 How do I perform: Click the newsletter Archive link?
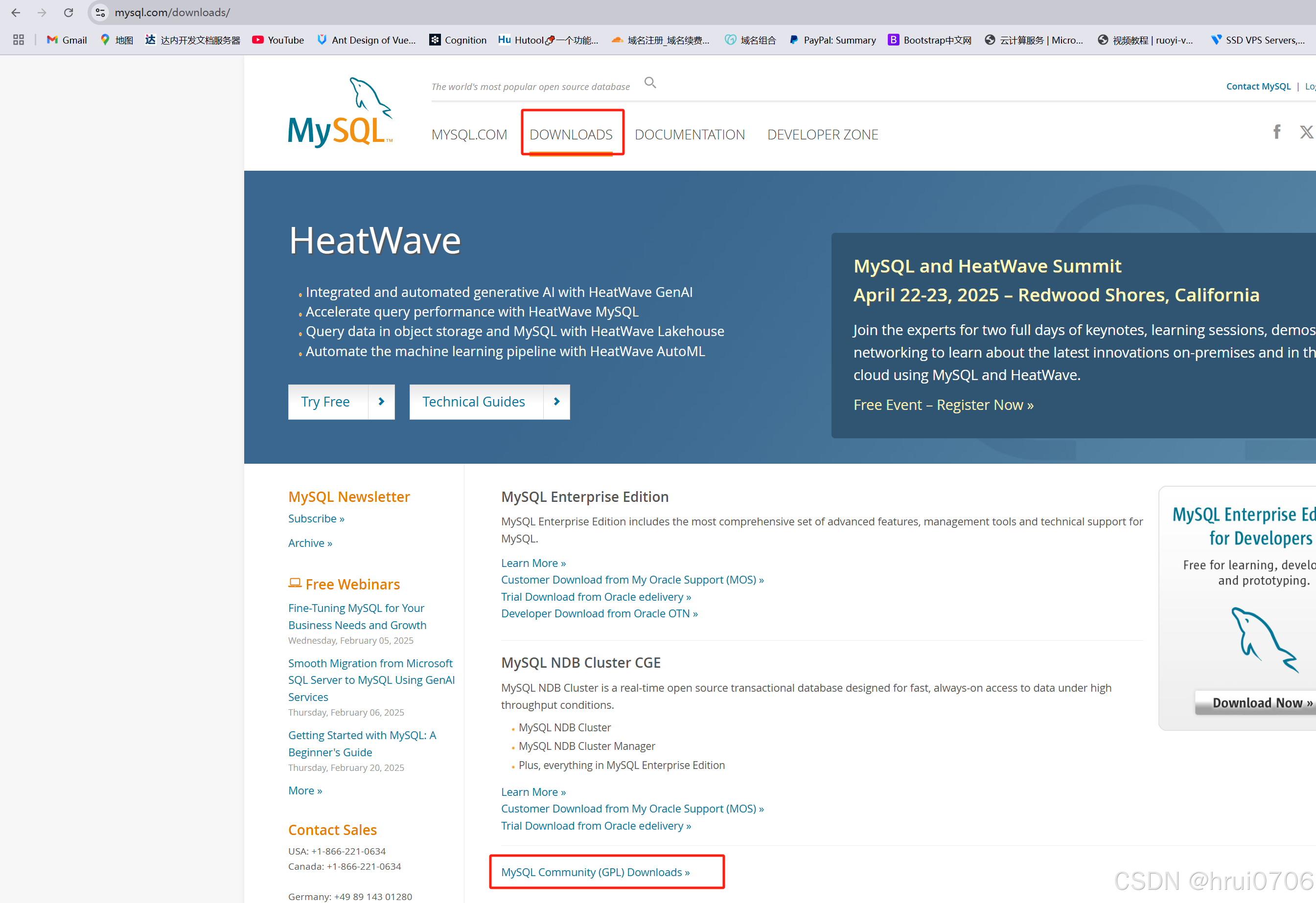(x=310, y=543)
